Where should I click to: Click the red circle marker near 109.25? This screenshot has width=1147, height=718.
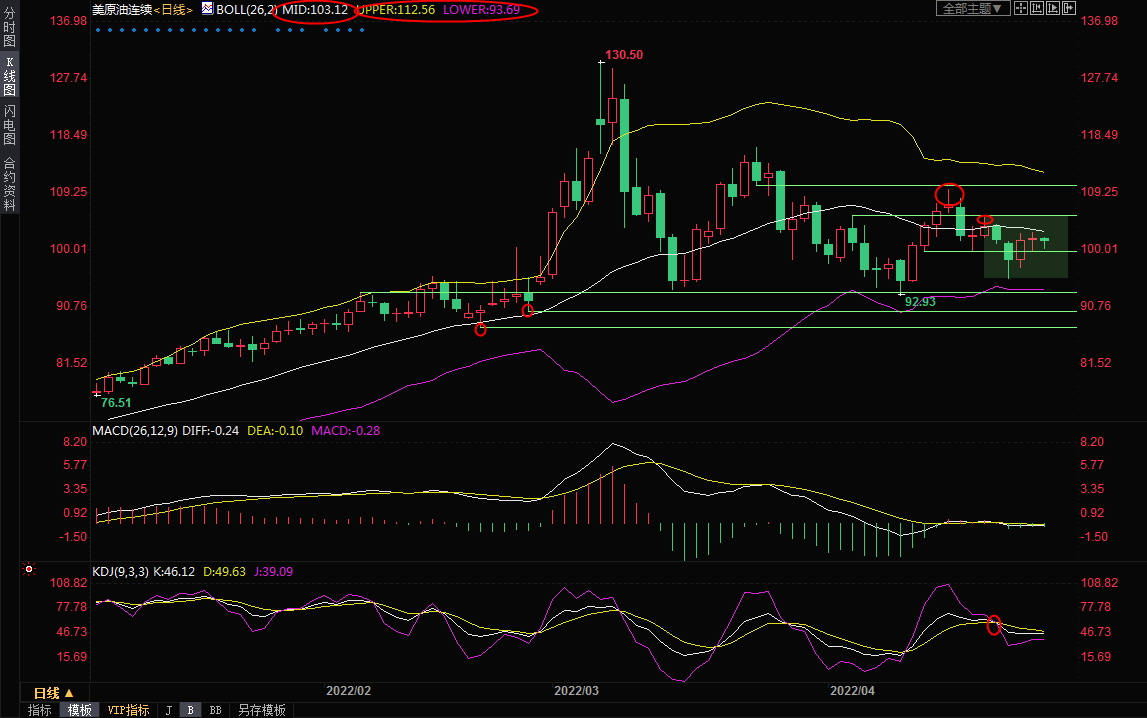click(949, 193)
